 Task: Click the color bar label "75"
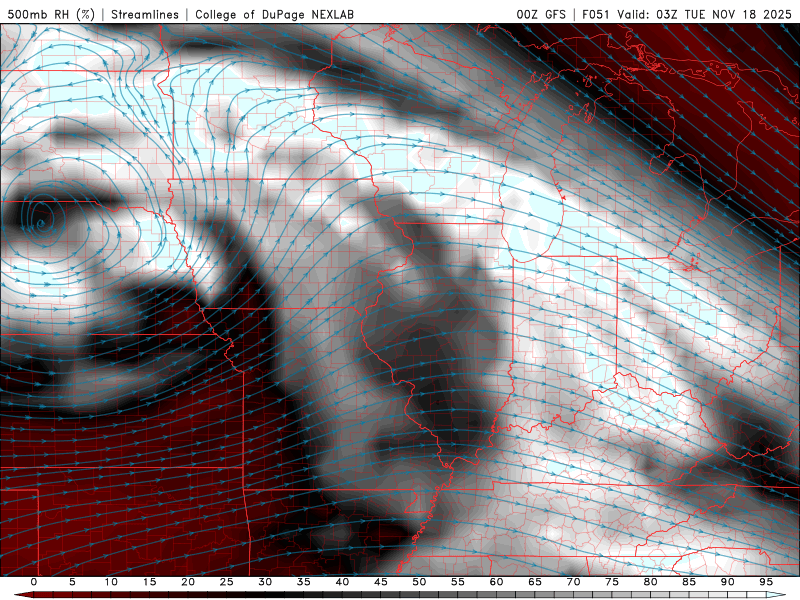pos(612,582)
